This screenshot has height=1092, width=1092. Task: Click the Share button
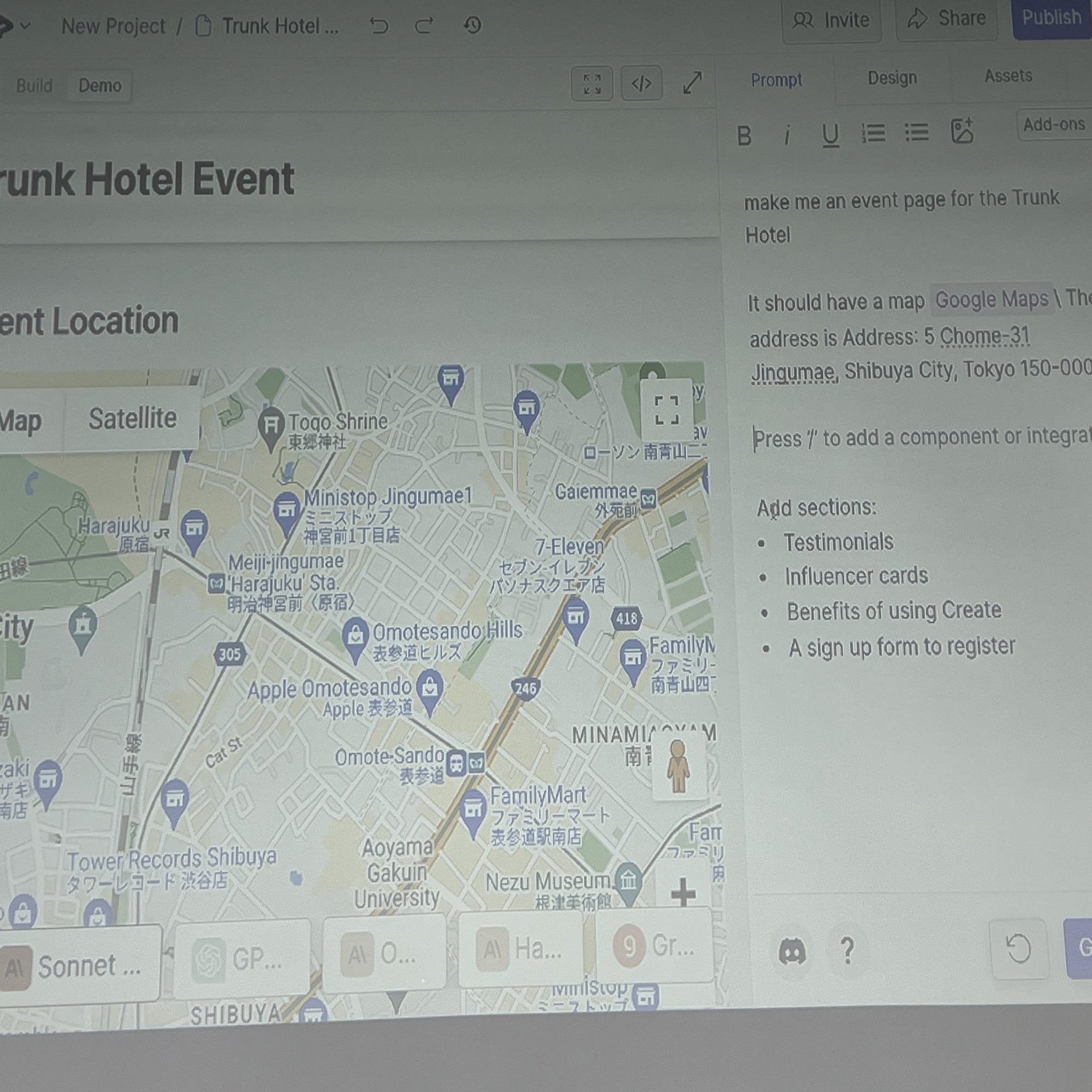[x=947, y=19]
